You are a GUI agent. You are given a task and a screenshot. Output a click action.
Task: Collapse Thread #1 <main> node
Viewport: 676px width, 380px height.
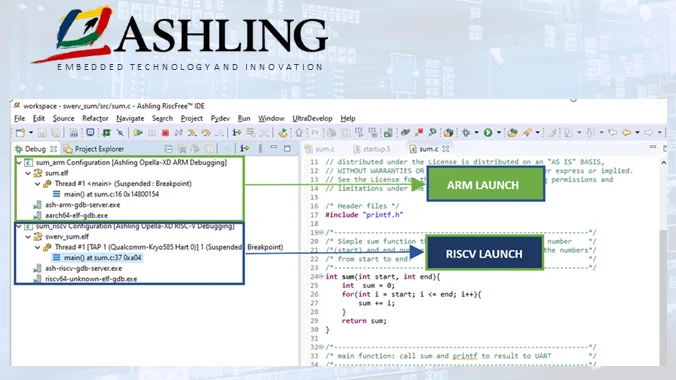[x=38, y=184]
